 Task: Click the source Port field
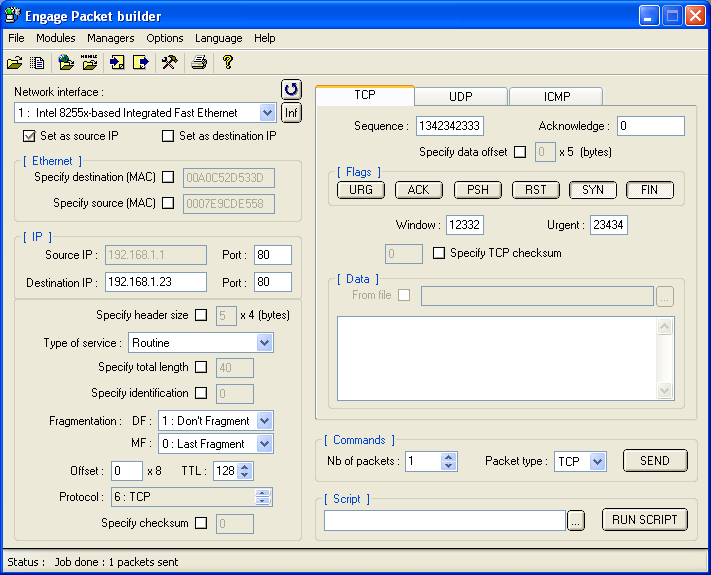273,255
